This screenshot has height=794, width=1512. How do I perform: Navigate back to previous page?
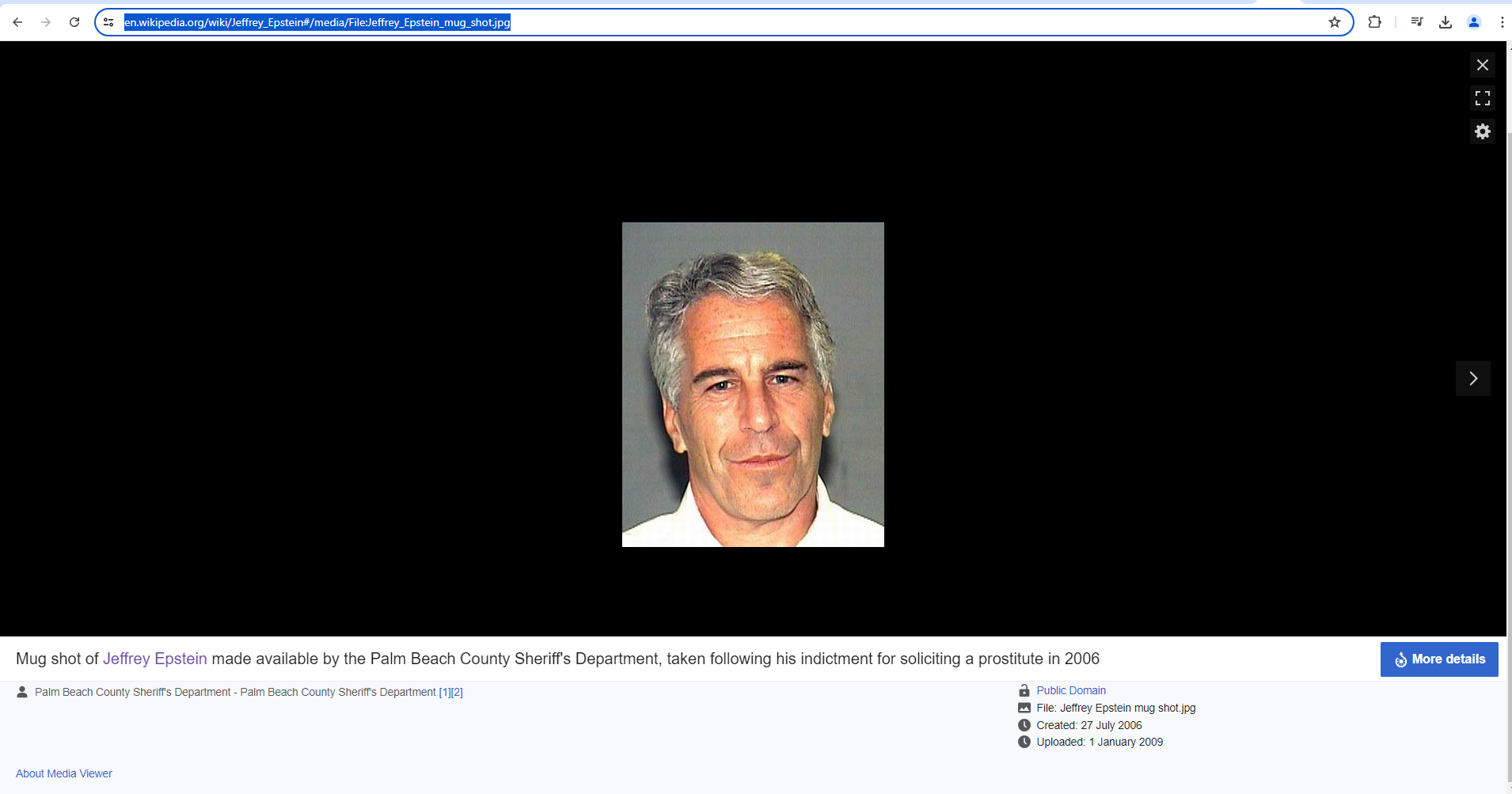(x=17, y=22)
